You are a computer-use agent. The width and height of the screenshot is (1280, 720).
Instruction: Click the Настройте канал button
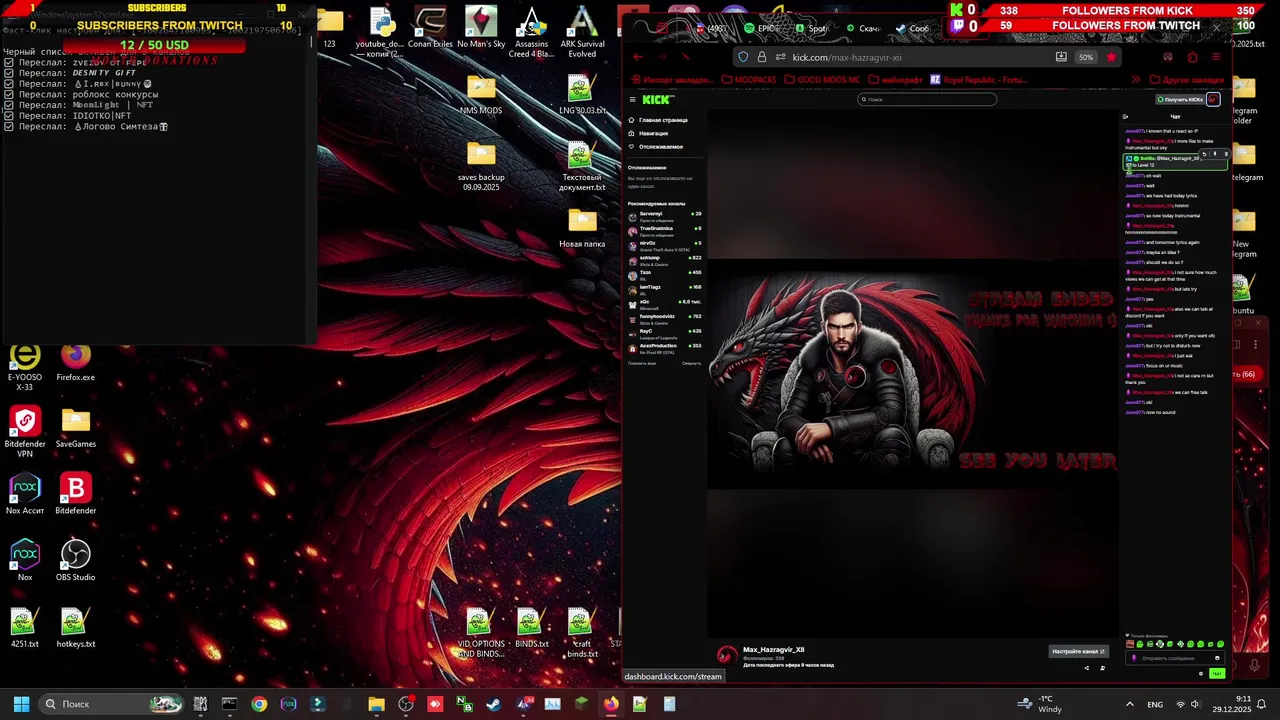coord(1078,651)
